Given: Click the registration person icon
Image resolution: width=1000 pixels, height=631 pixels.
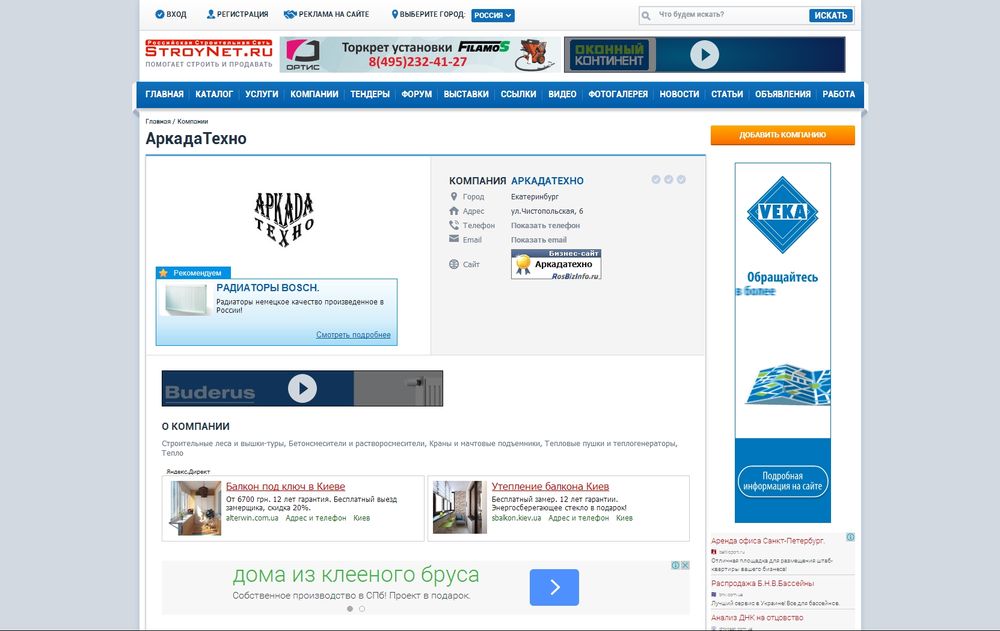Looking at the screenshot, I should 210,14.
